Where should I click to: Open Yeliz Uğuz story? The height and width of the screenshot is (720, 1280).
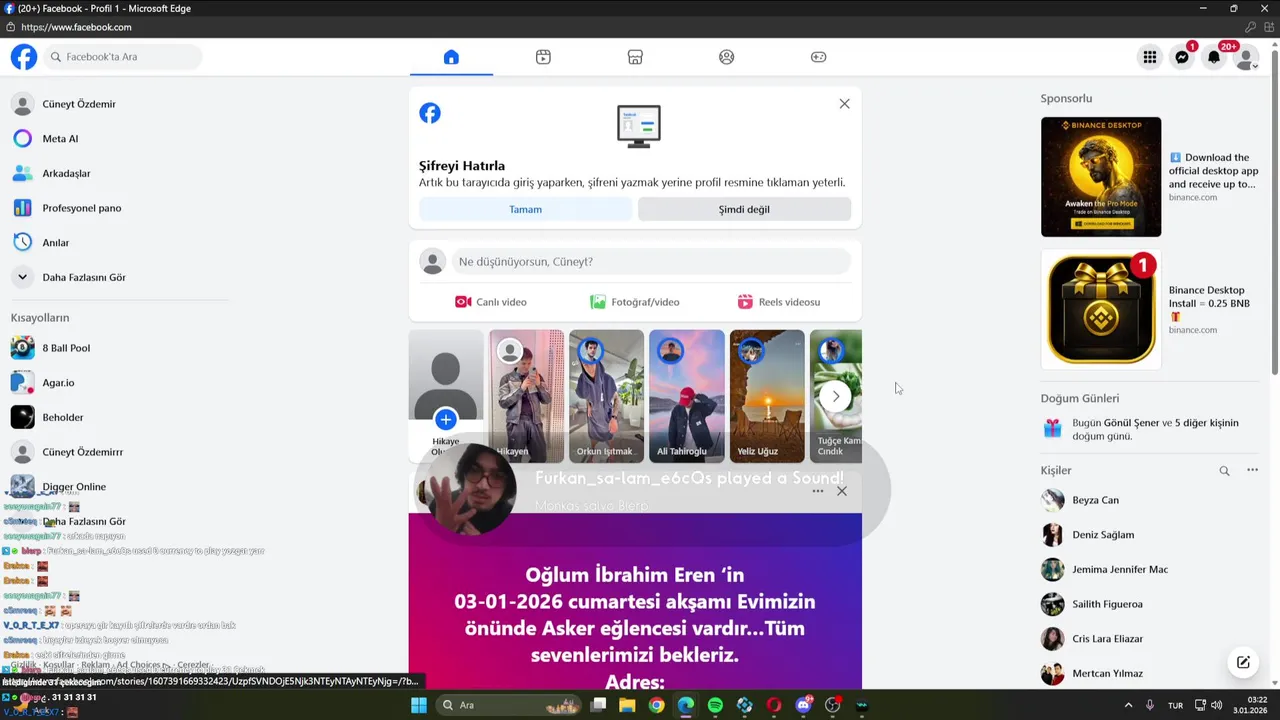[767, 396]
